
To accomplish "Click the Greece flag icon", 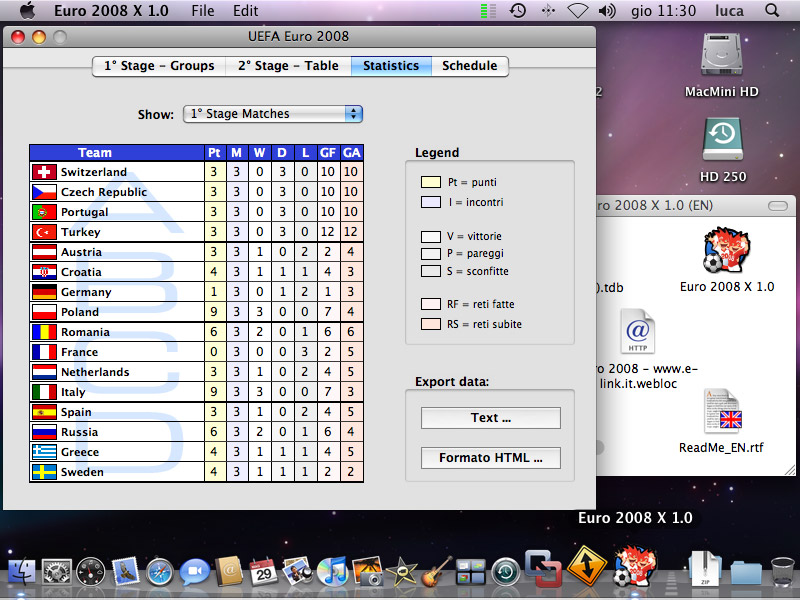I will click(44, 452).
